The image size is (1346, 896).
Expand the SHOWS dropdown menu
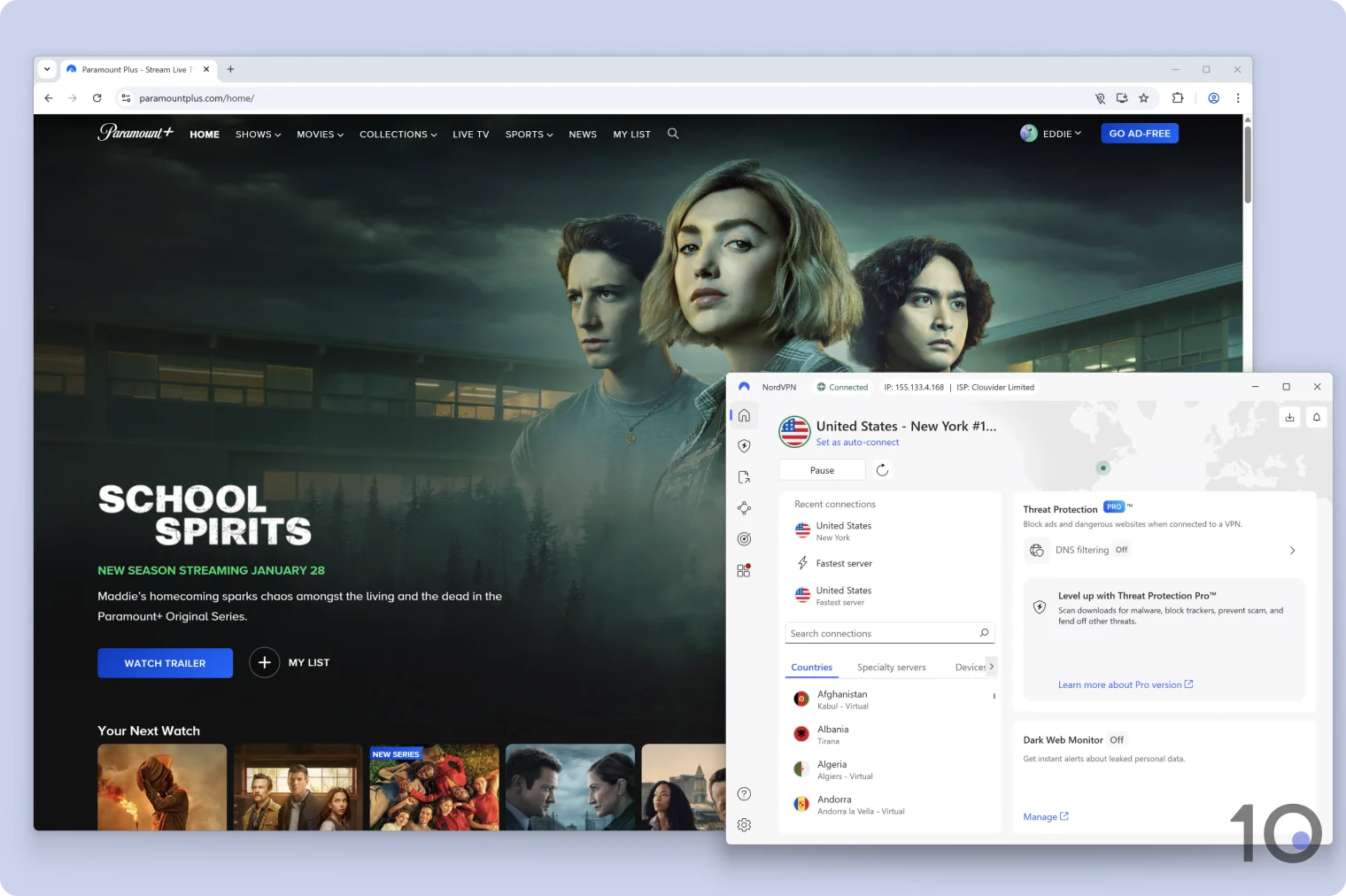[257, 134]
